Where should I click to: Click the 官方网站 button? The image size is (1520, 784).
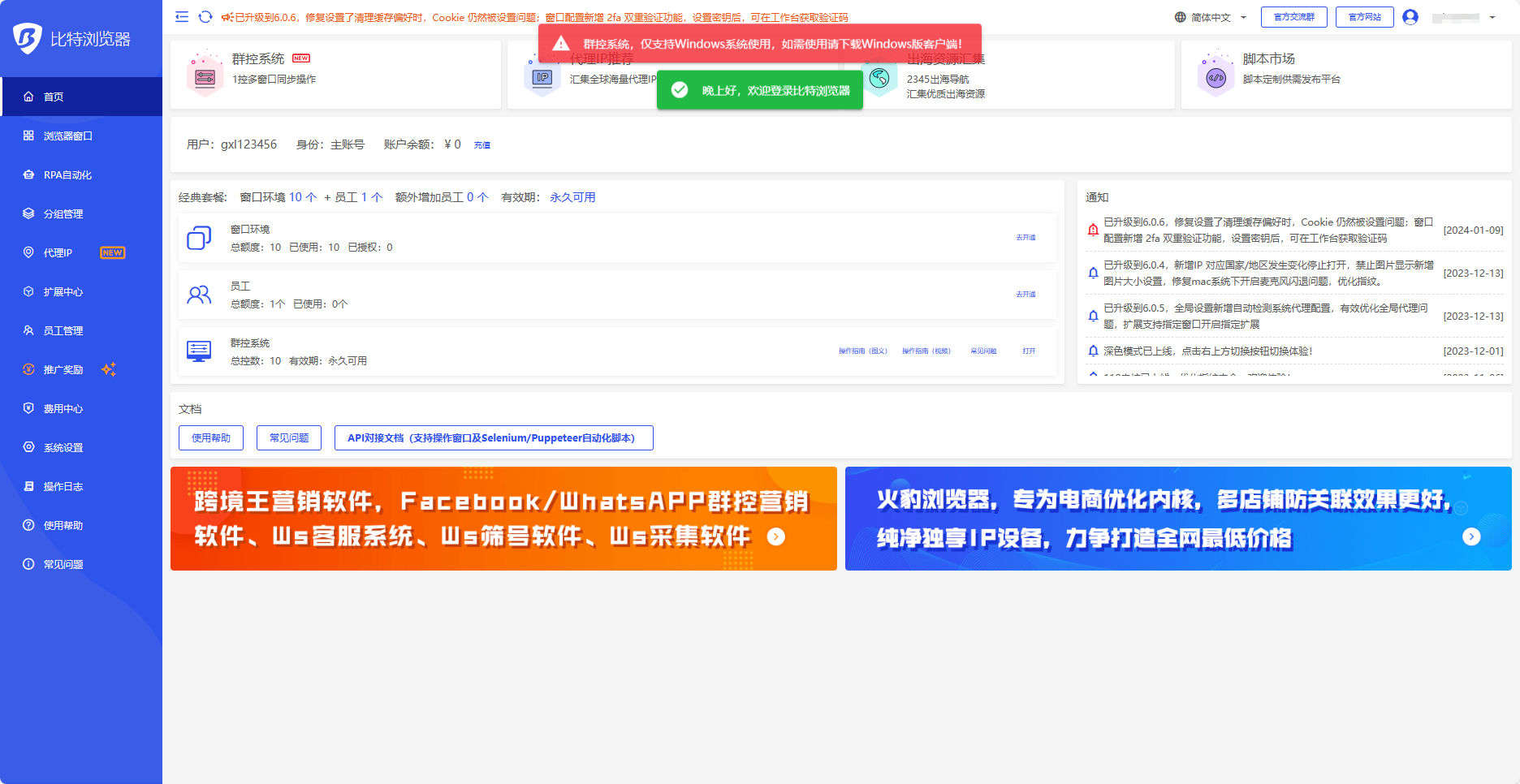[1365, 17]
